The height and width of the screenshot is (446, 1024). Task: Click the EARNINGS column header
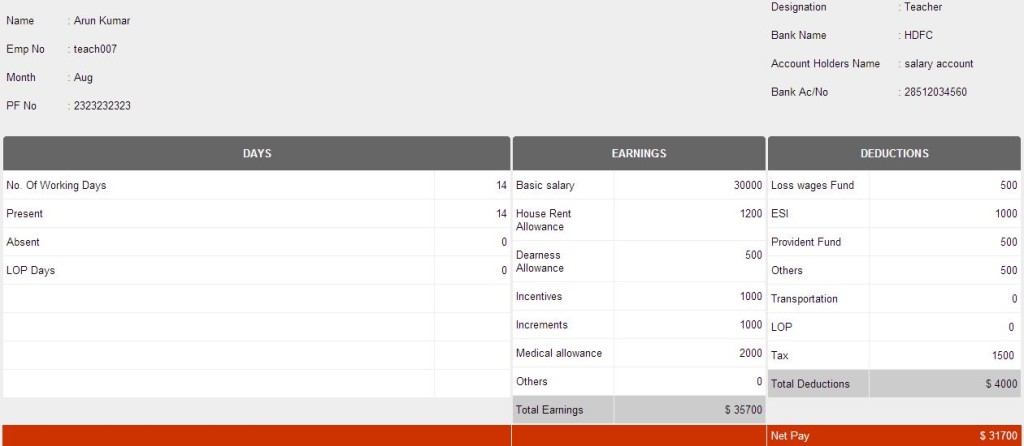[x=639, y=153]
